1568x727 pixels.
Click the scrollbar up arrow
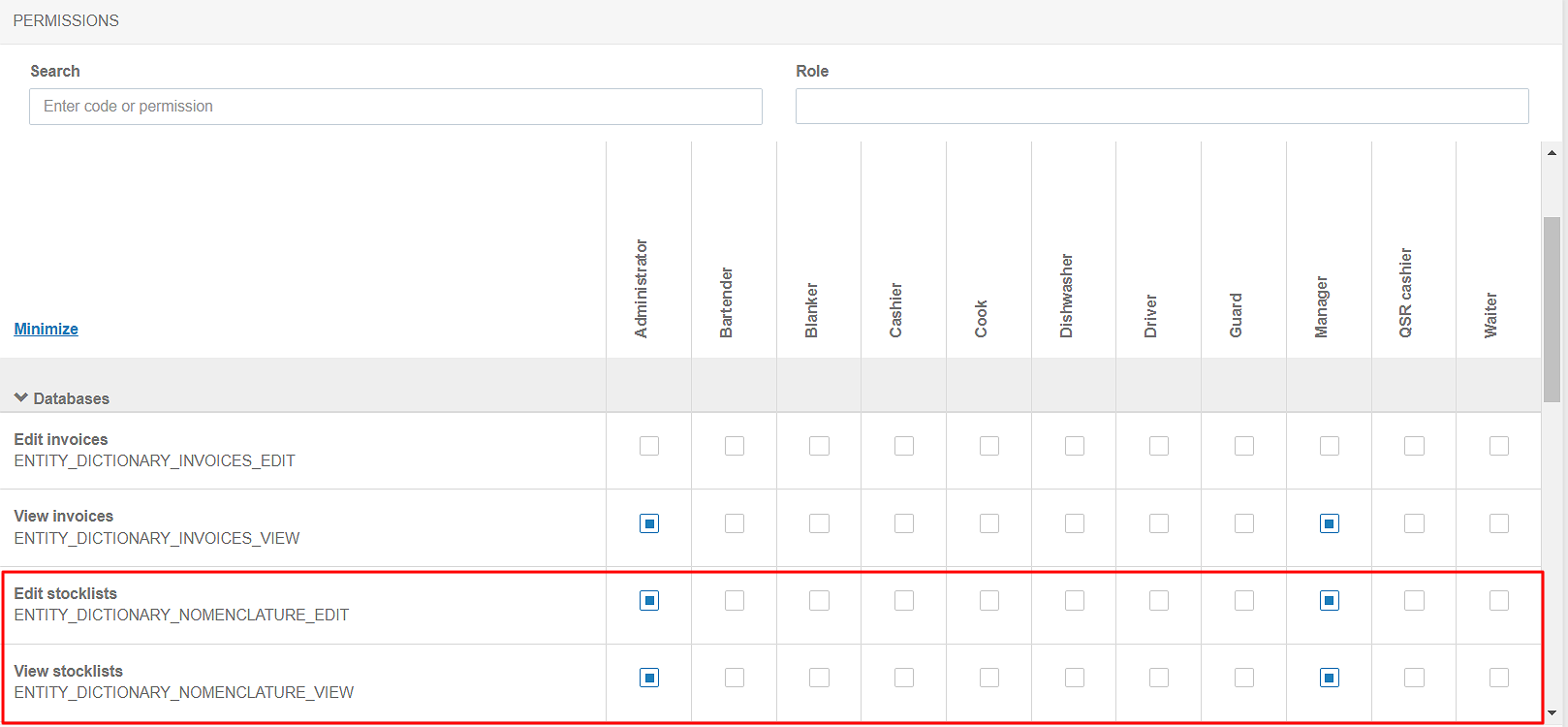click(1552, 153)
